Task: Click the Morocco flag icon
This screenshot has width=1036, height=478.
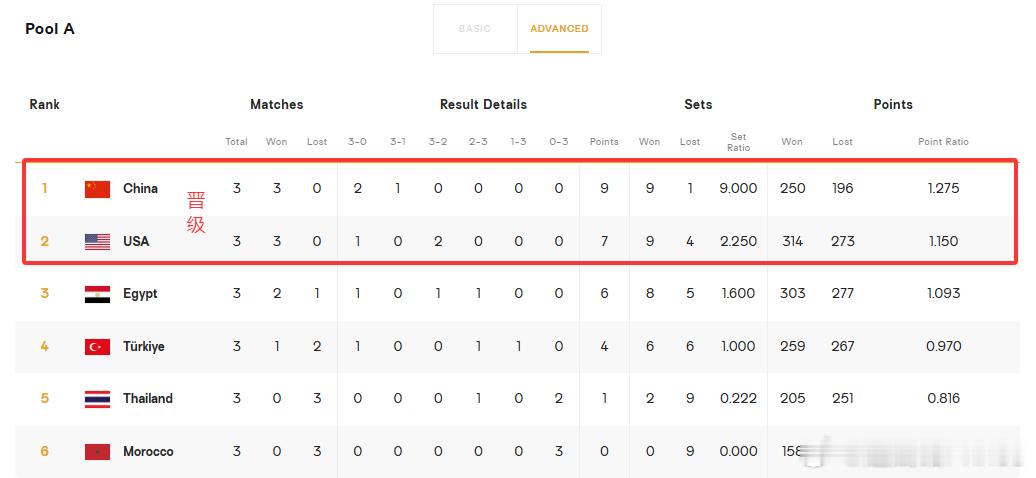Action: coord(97,452)
